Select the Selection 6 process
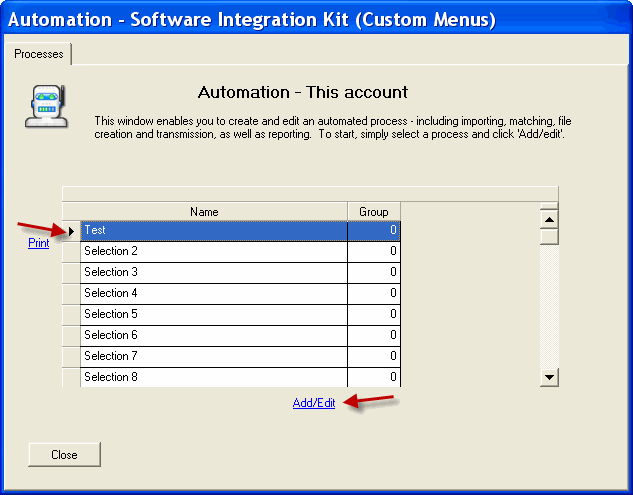633x495 pixels. pos(213,336)
